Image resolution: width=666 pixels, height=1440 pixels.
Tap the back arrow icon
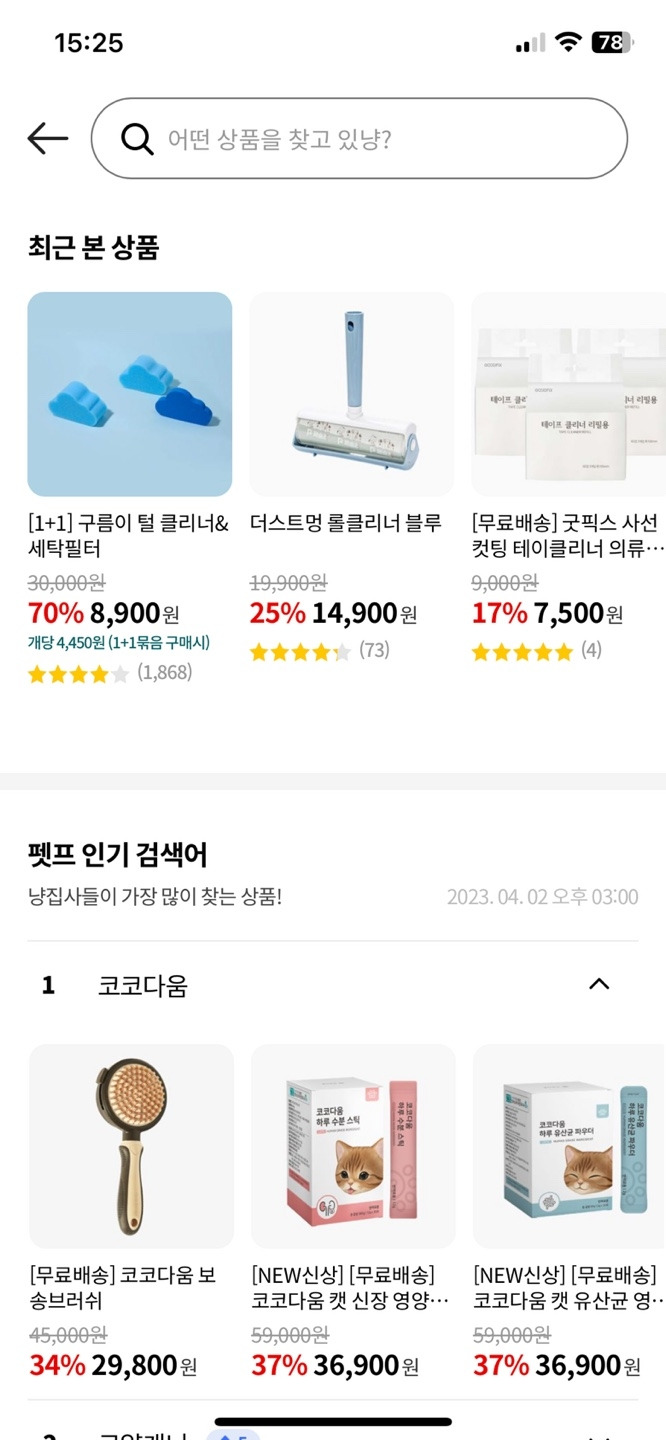[x=47, y=138]
